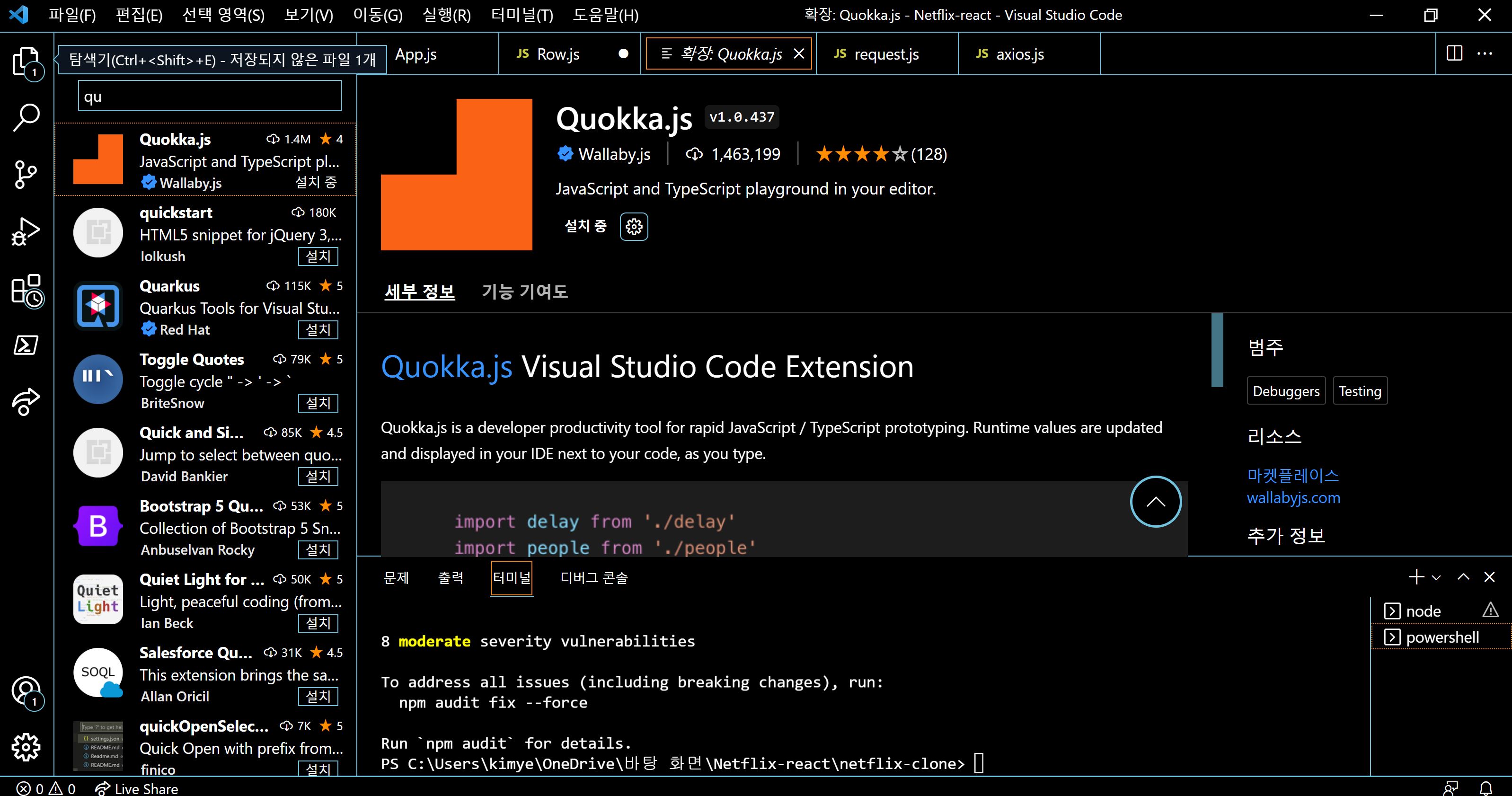
Task: Install the Quiet Light extension by Ian Beck
Action: pyautogui.click(x=318, y=623)
